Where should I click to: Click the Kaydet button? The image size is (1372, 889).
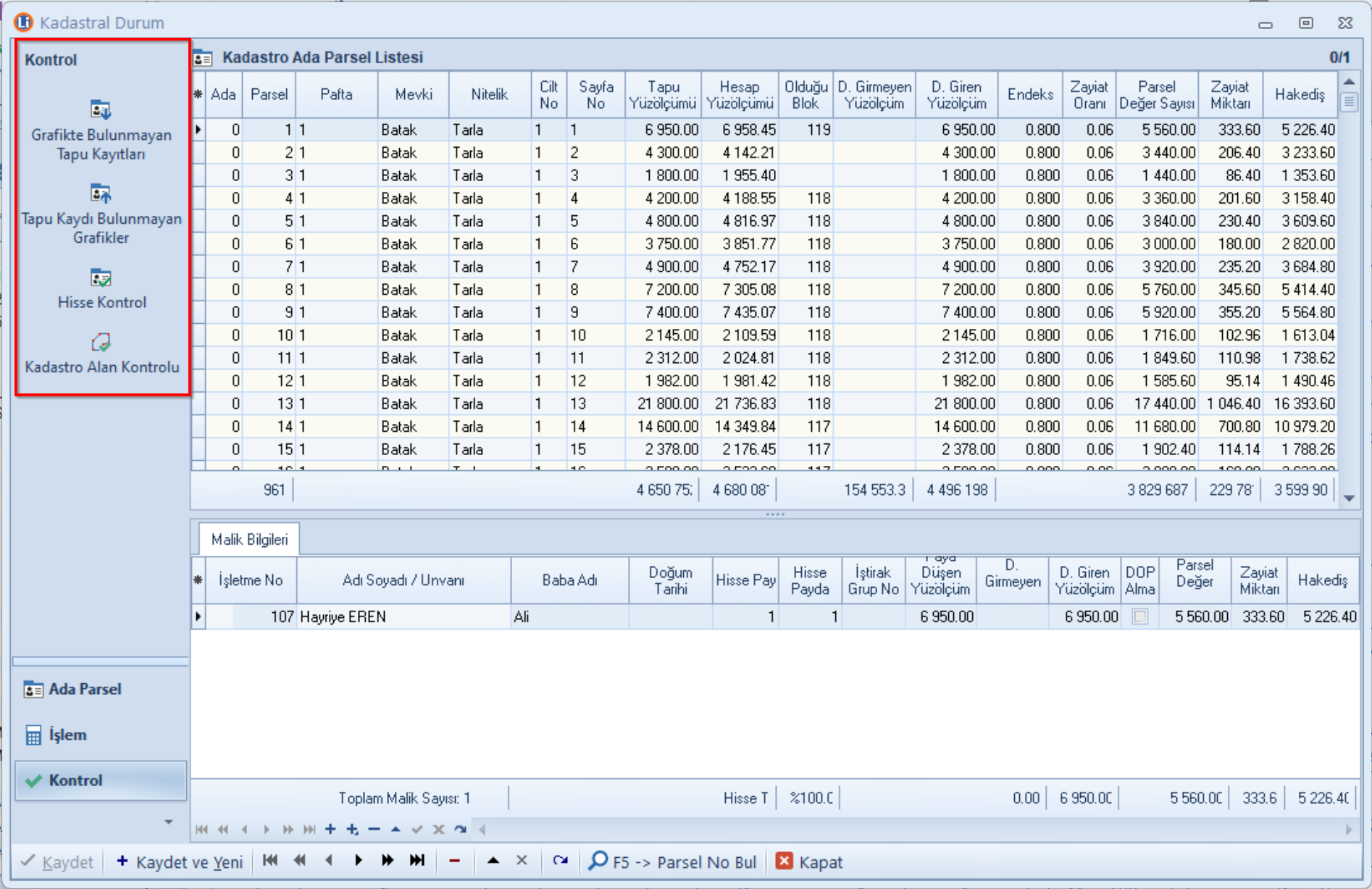tap(58, 861)
